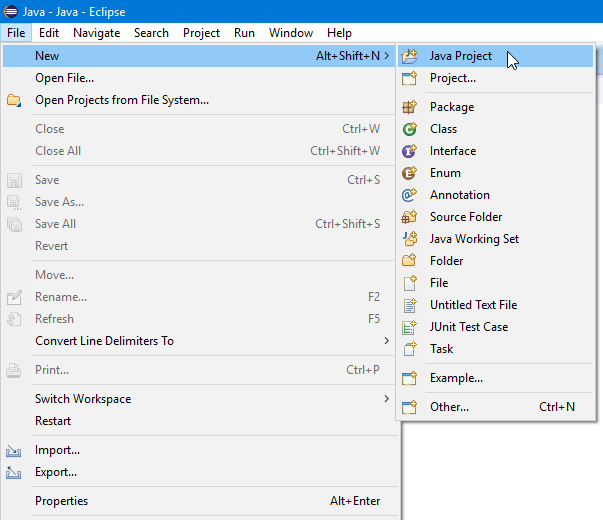The image size is (603, 520).
Task: Click the Alt+Shift+N shortcut text
Action: 348,56
